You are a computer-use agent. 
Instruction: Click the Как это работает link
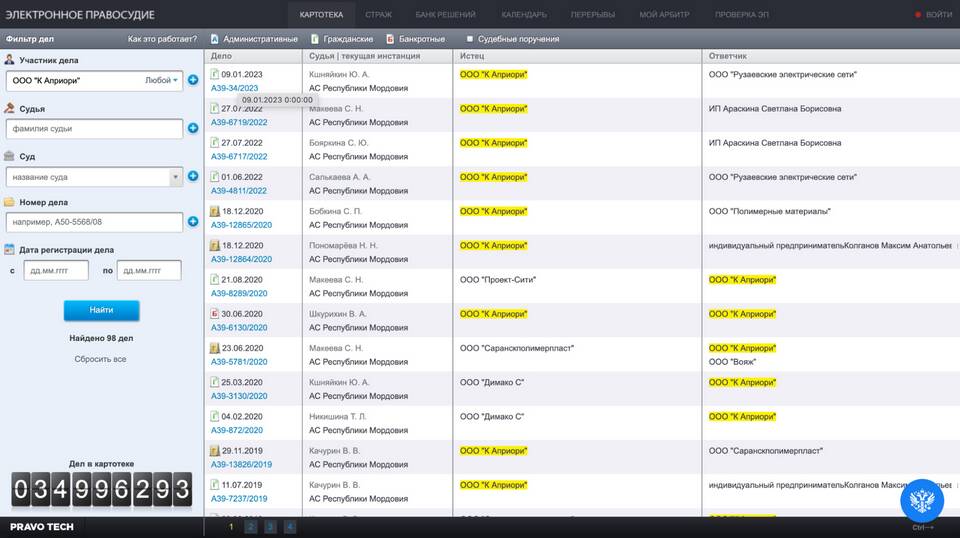point(162,39)
